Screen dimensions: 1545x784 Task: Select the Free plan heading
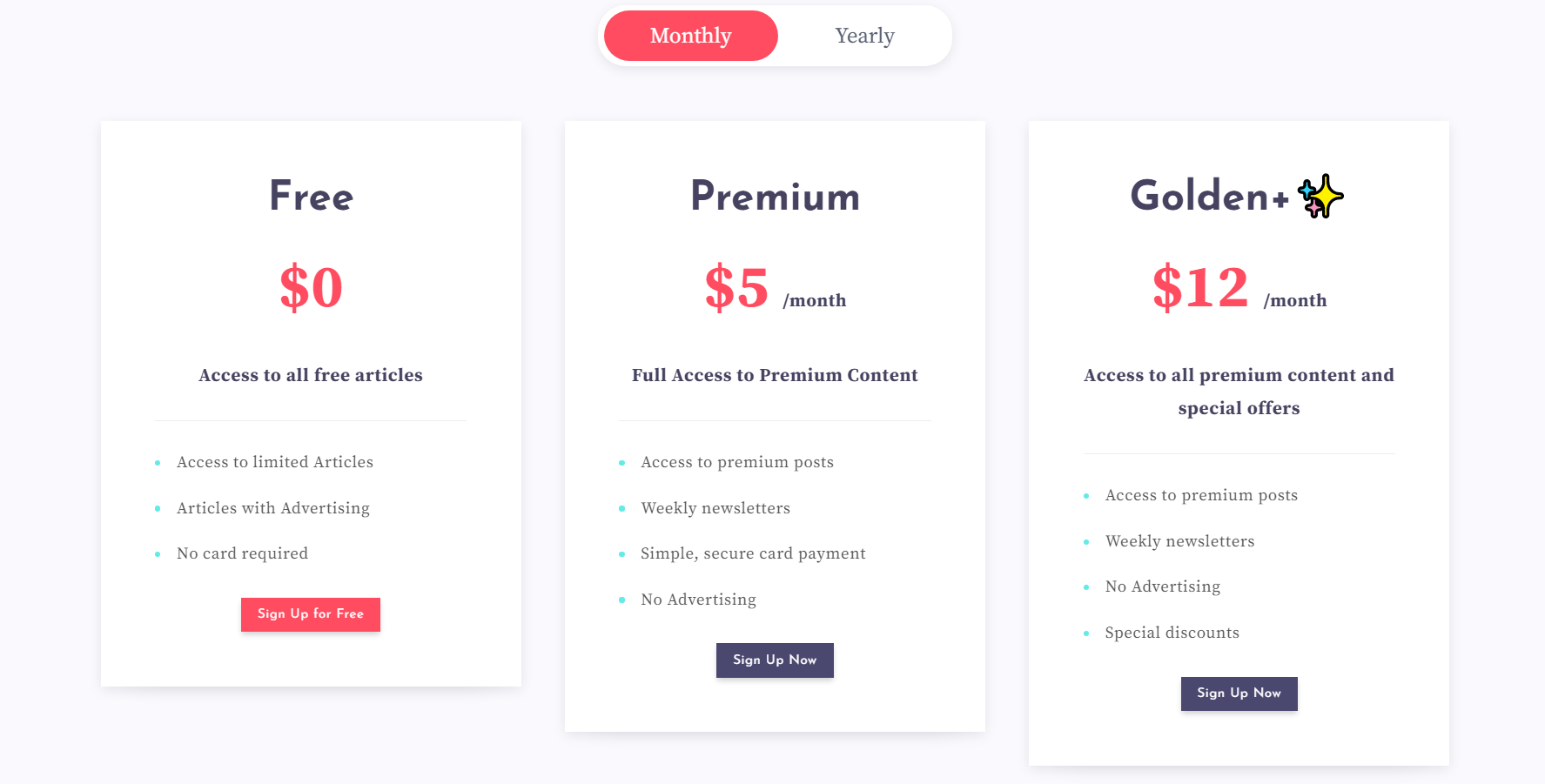pos(311,196)
